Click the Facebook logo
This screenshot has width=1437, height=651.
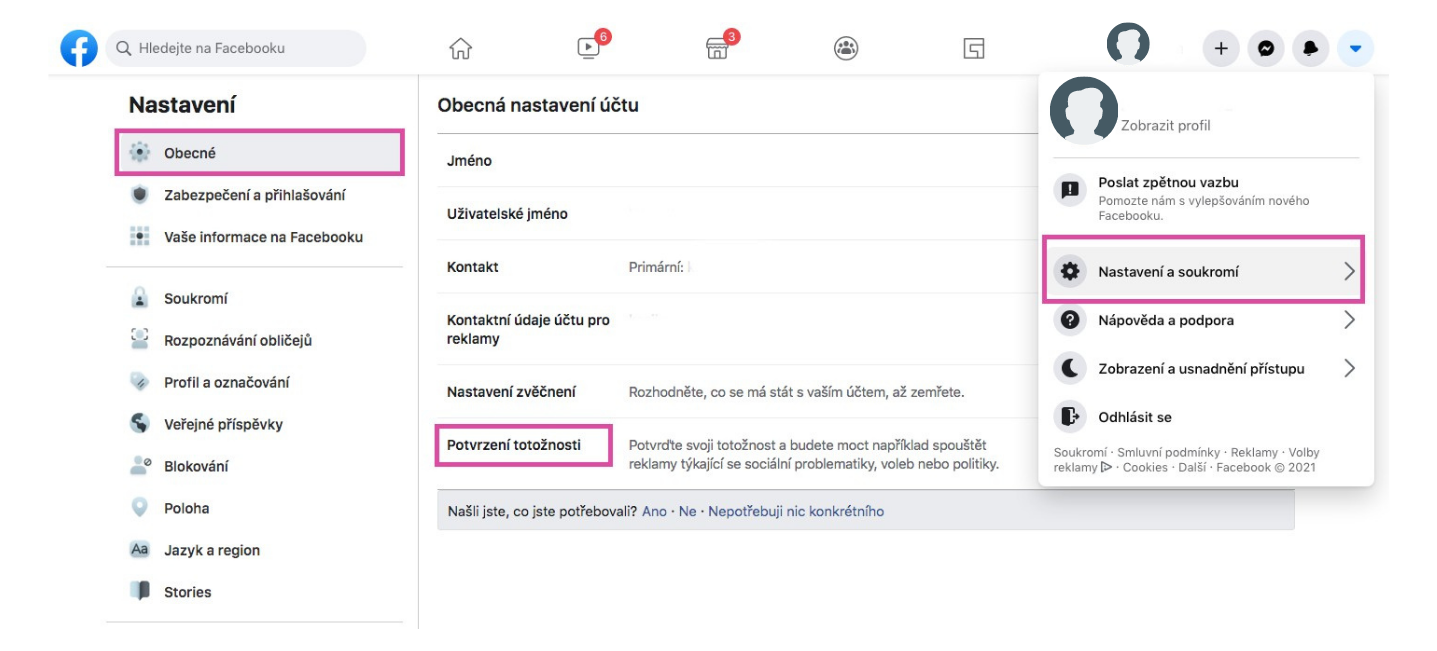pos(79,48)
